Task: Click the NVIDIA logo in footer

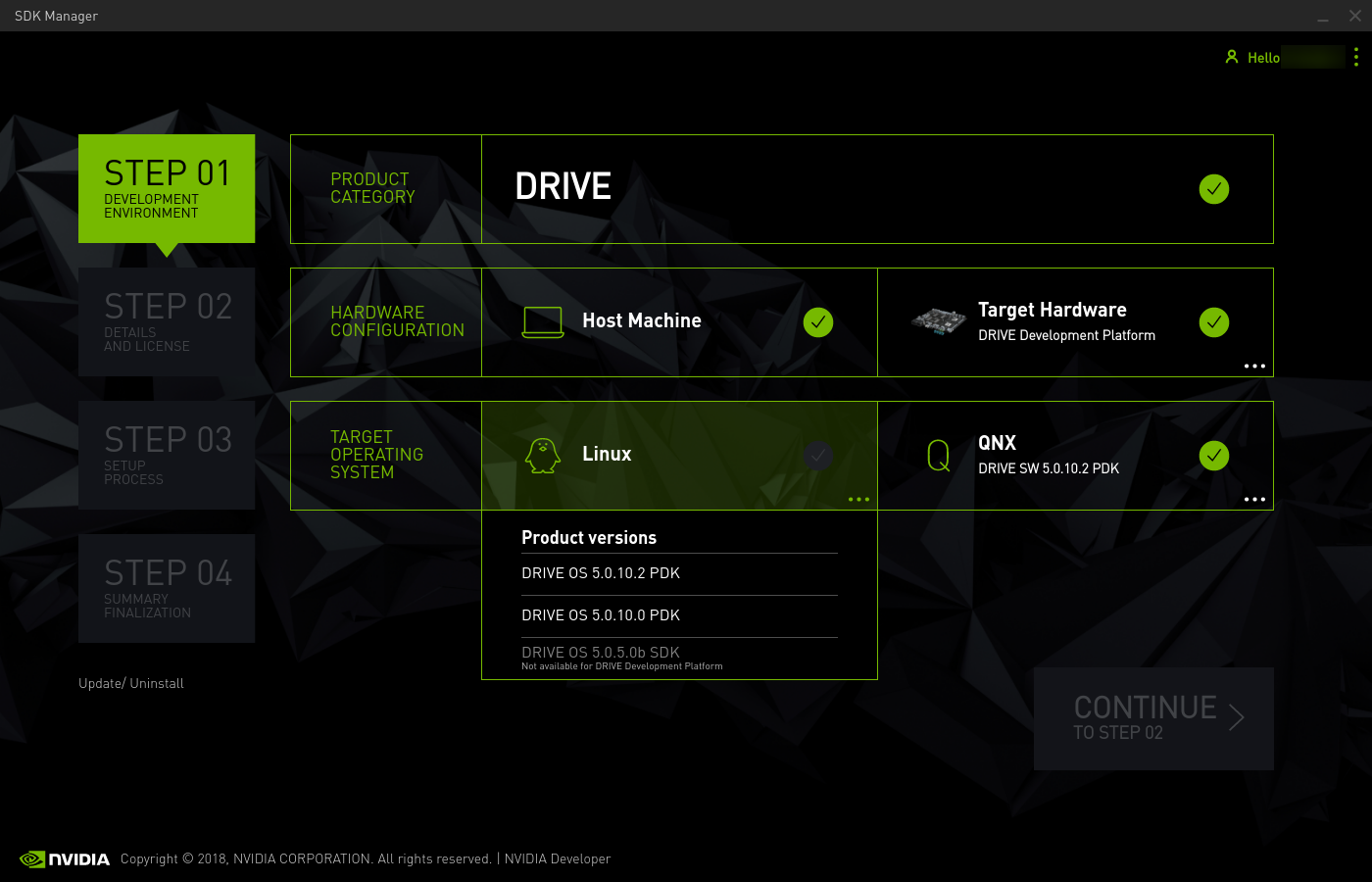Action: click(x=65, y=859)
